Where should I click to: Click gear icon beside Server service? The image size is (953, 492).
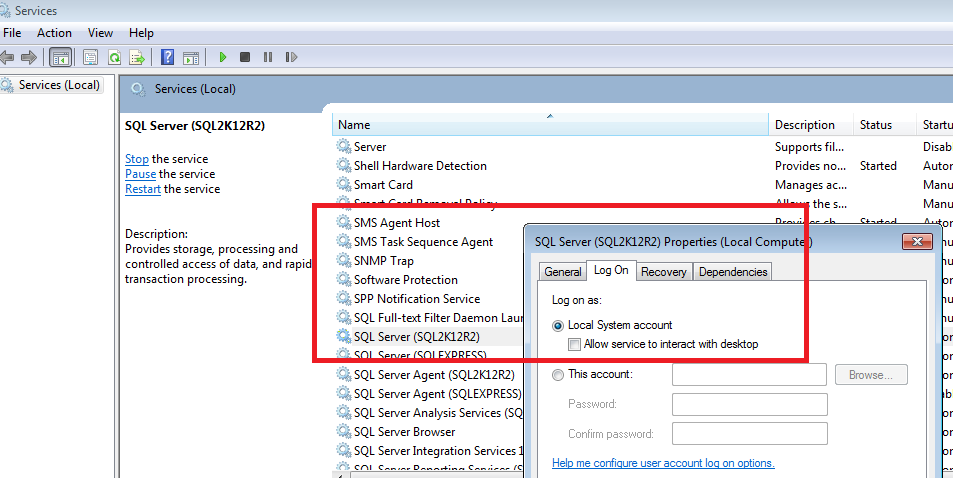pyautogui.click(x=344, y=146)
